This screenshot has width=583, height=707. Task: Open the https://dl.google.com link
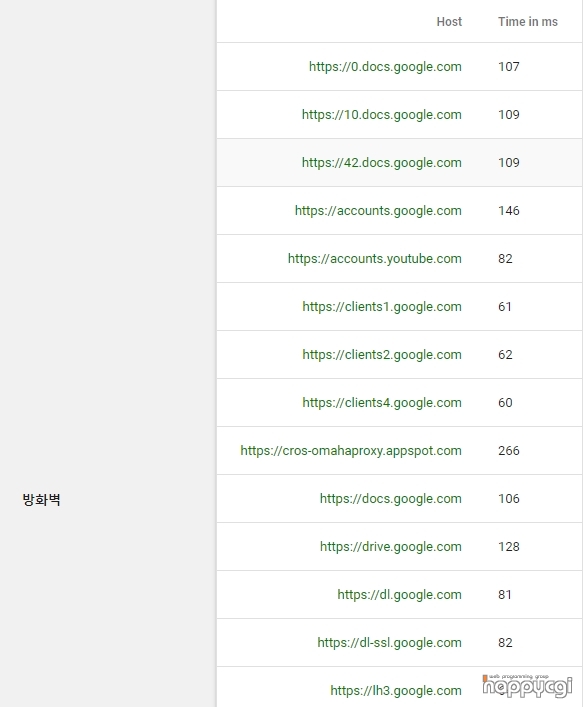pyautogui.click(x=399, y=595)
